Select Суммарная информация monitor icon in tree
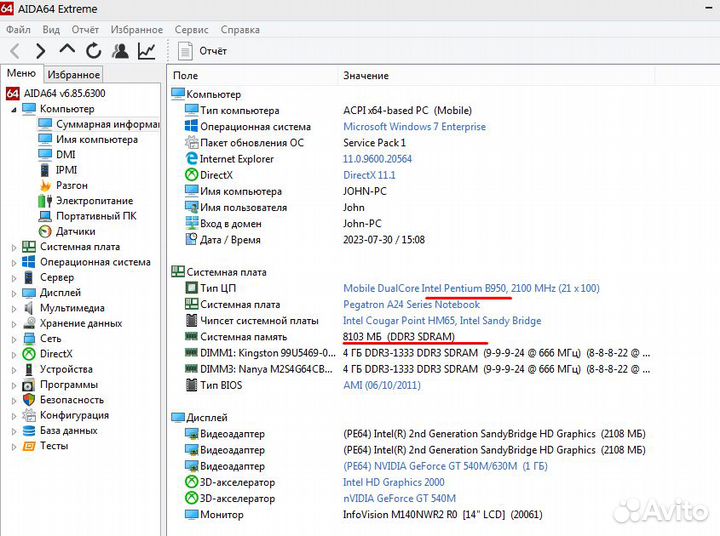Screen dimensions: 720x536 45,124
